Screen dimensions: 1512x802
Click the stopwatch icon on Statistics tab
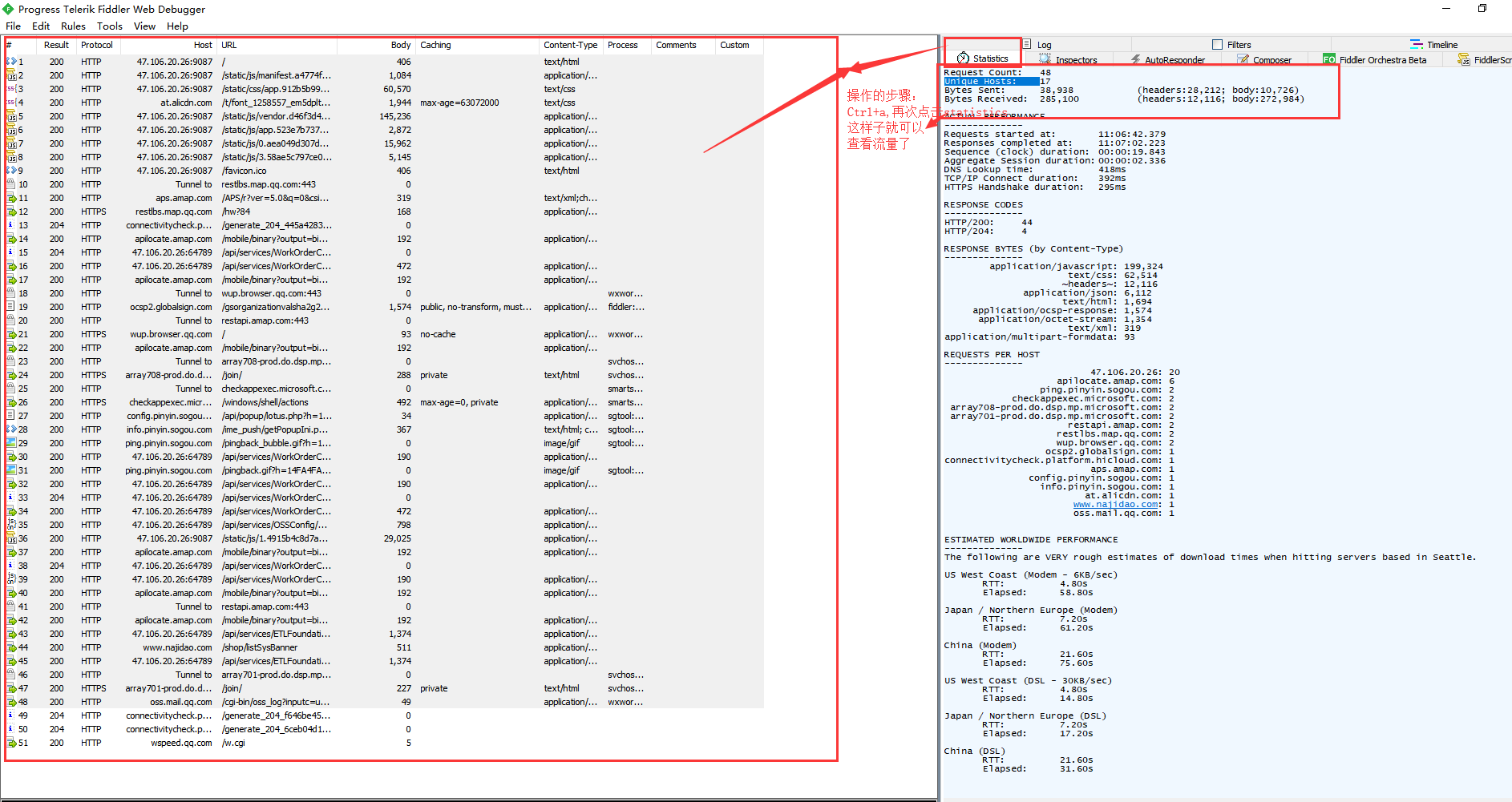(963, 58)
